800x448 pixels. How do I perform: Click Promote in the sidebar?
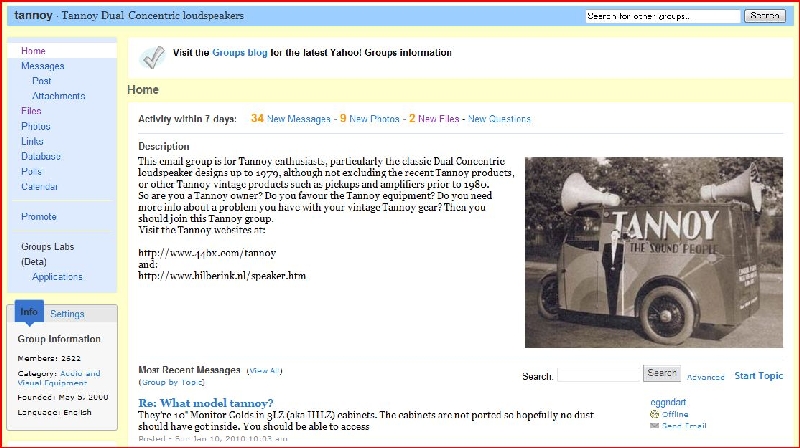[39, 216]
